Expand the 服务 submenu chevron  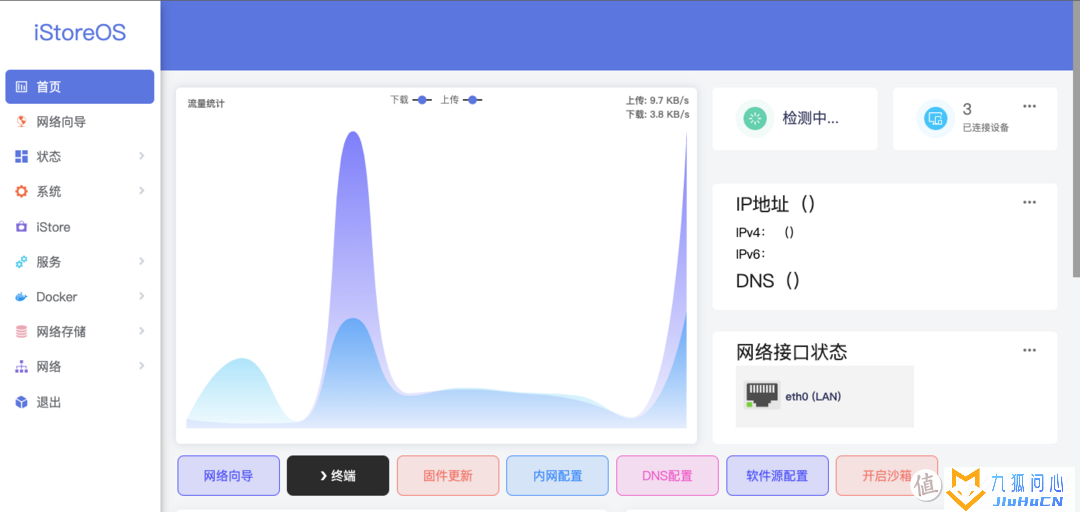pos(141,261)
